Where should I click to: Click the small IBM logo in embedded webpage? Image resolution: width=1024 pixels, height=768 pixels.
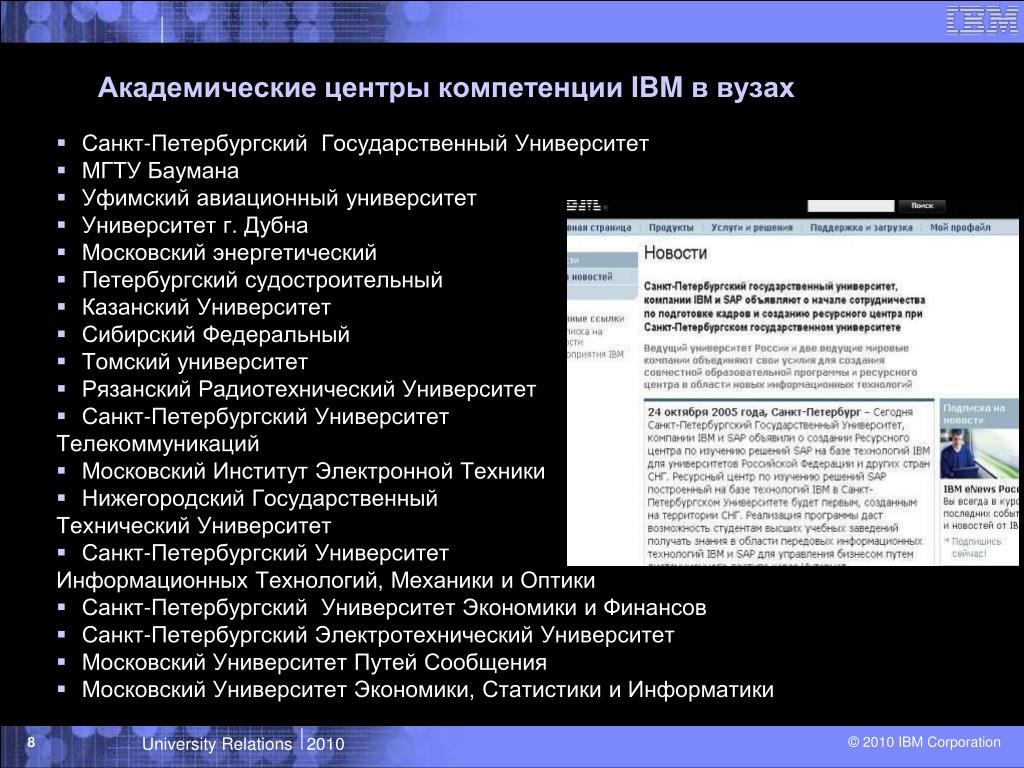(x=584, y=206)
